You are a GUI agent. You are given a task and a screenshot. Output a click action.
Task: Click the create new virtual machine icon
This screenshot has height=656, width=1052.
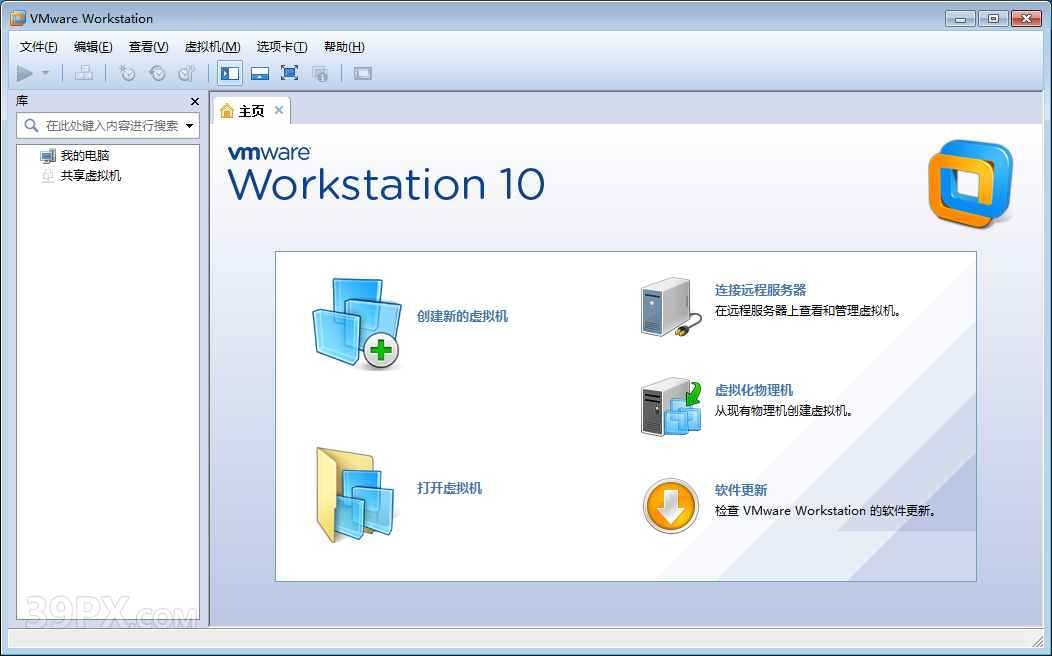[x=356, y=323]
